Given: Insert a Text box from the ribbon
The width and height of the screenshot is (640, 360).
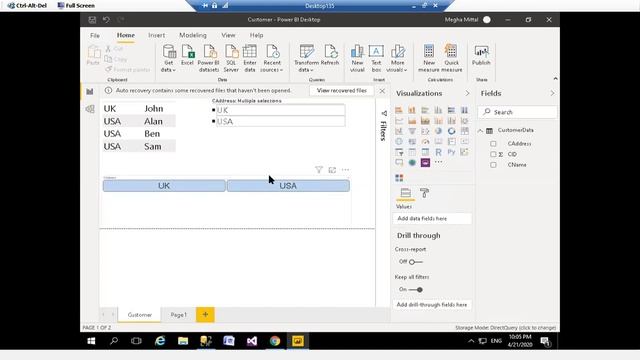Looking at the screenshot, I should [x=376, y=58].
